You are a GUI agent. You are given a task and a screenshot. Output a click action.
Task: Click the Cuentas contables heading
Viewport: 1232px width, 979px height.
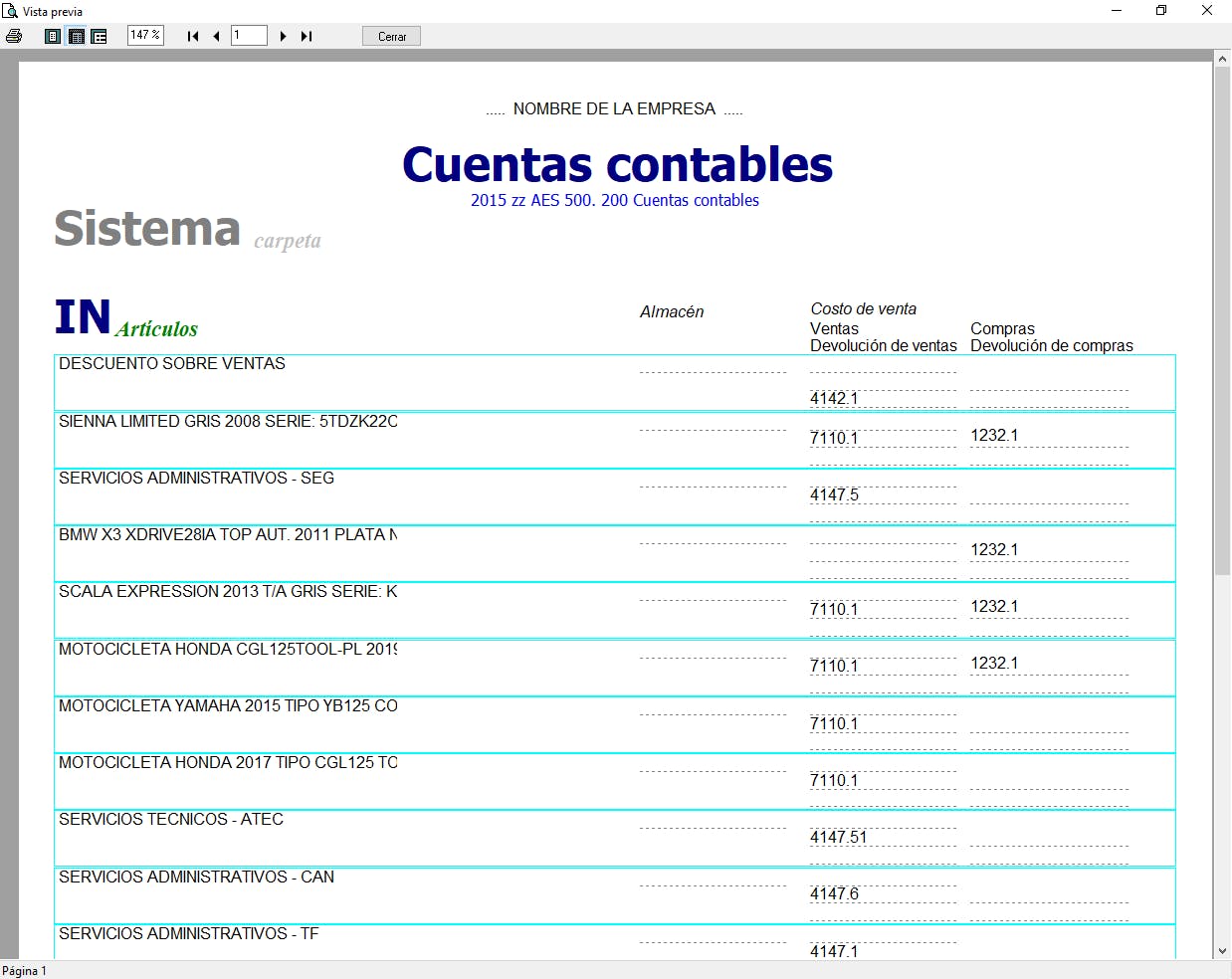(x=617, y=165)
